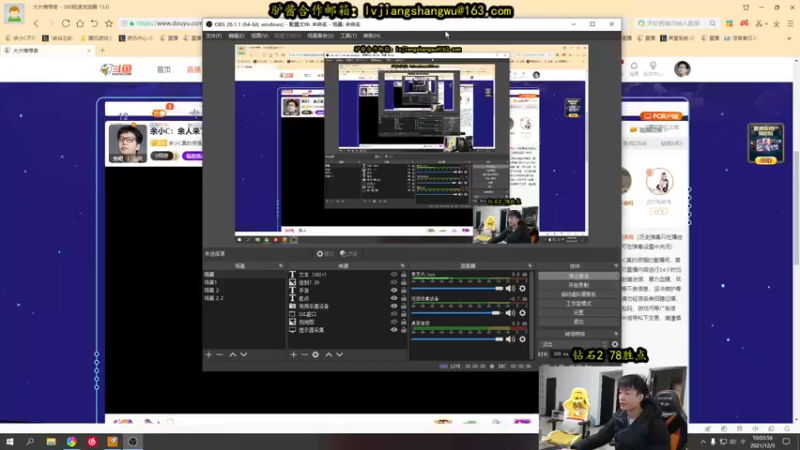Click the browser search input field
The height and width of the screenshot is (450, 800).
676,23
